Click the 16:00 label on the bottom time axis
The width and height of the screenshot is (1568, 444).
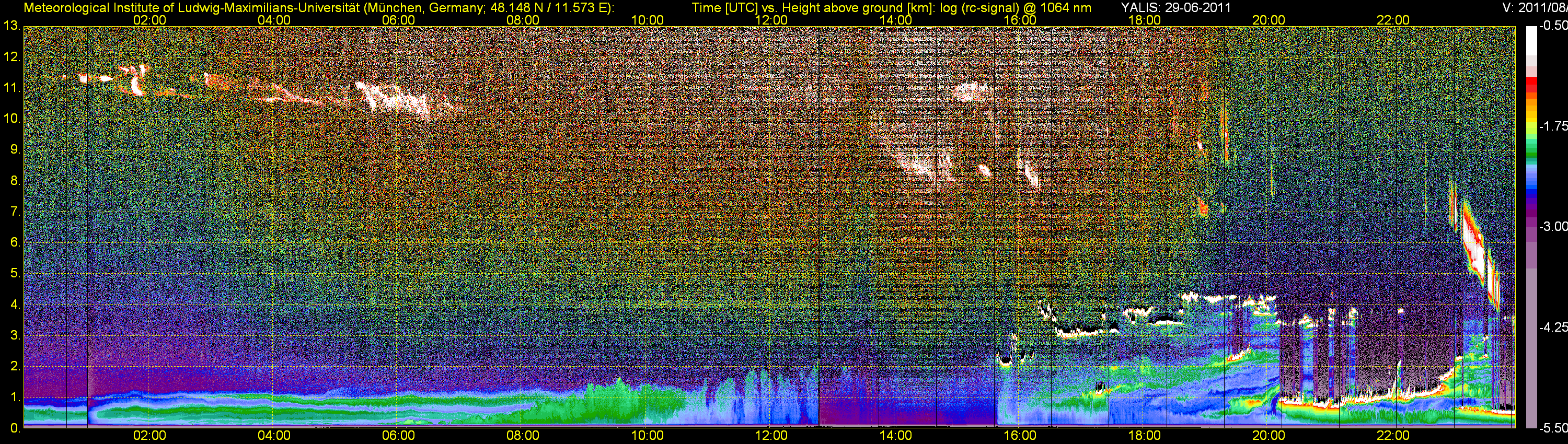[1020, 436]
